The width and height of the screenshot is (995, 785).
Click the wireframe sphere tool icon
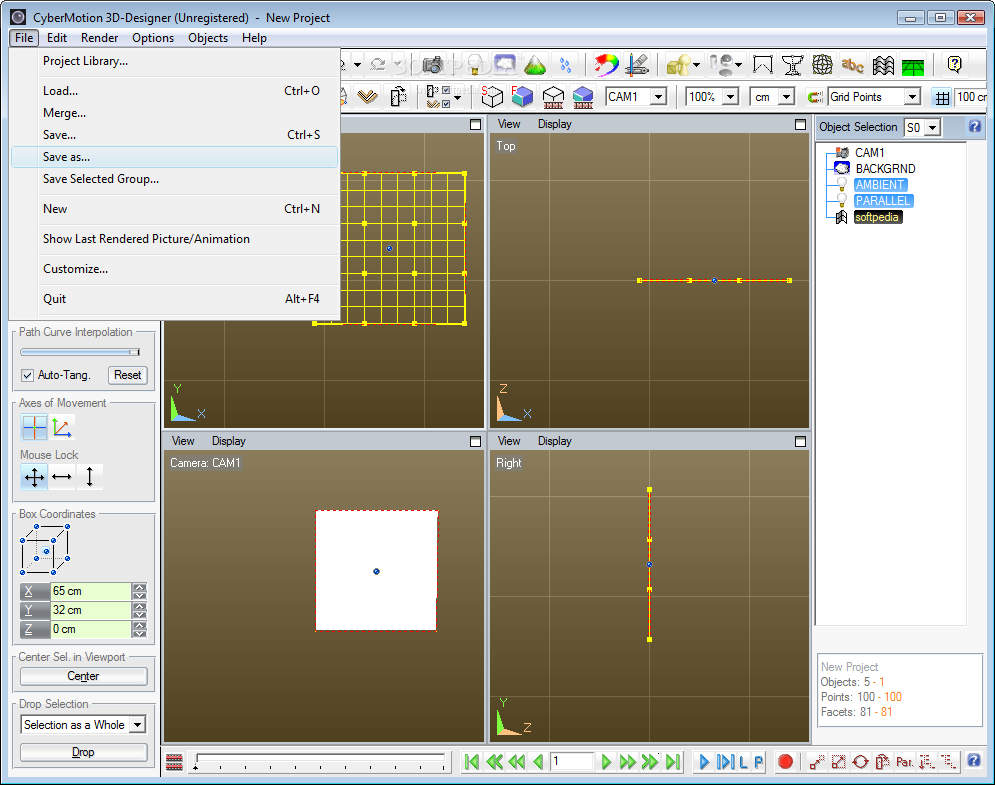[822, 65]
